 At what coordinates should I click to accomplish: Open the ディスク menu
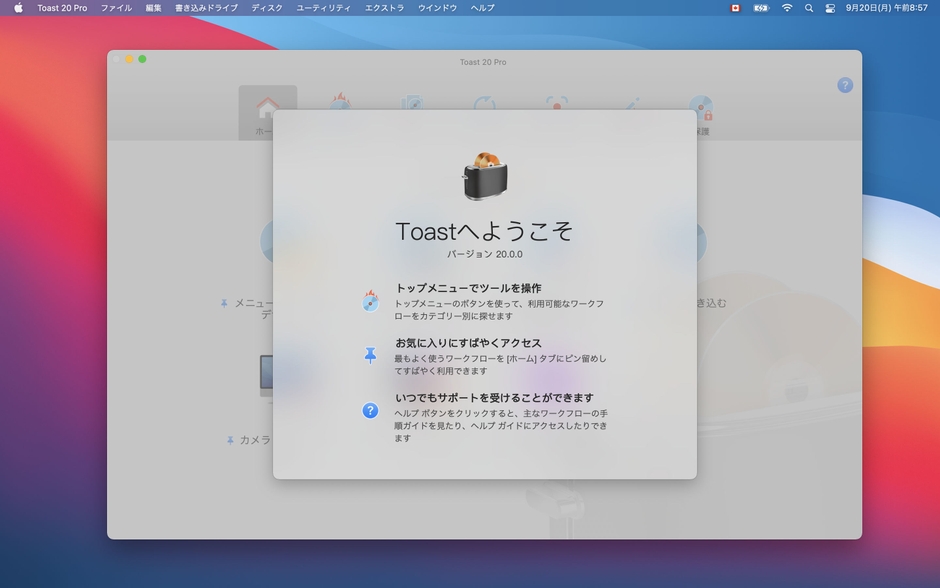[x=267, y=8]
